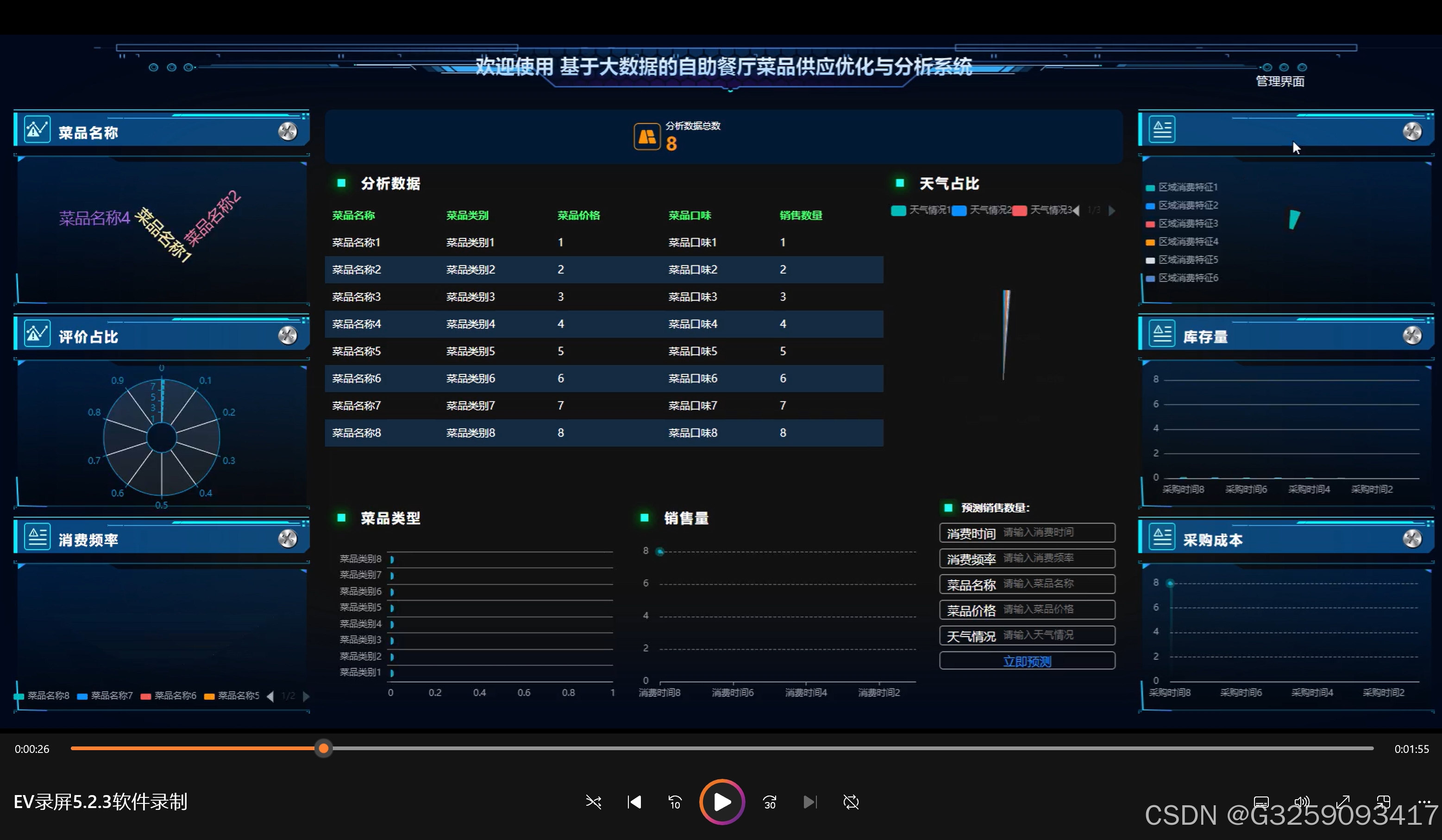Click the chart icon beside 评价占比
This screenshot has height=840, width=1442.
point(37,334)
